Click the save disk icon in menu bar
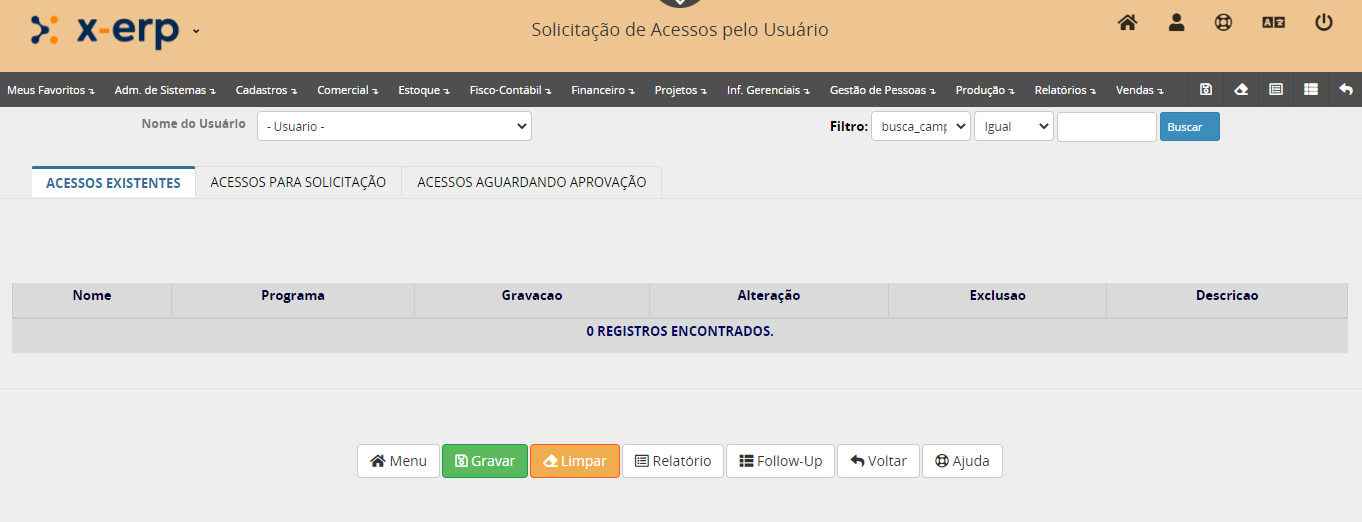This screenshot has height=522, width=1362. (x=1206, y=89)
